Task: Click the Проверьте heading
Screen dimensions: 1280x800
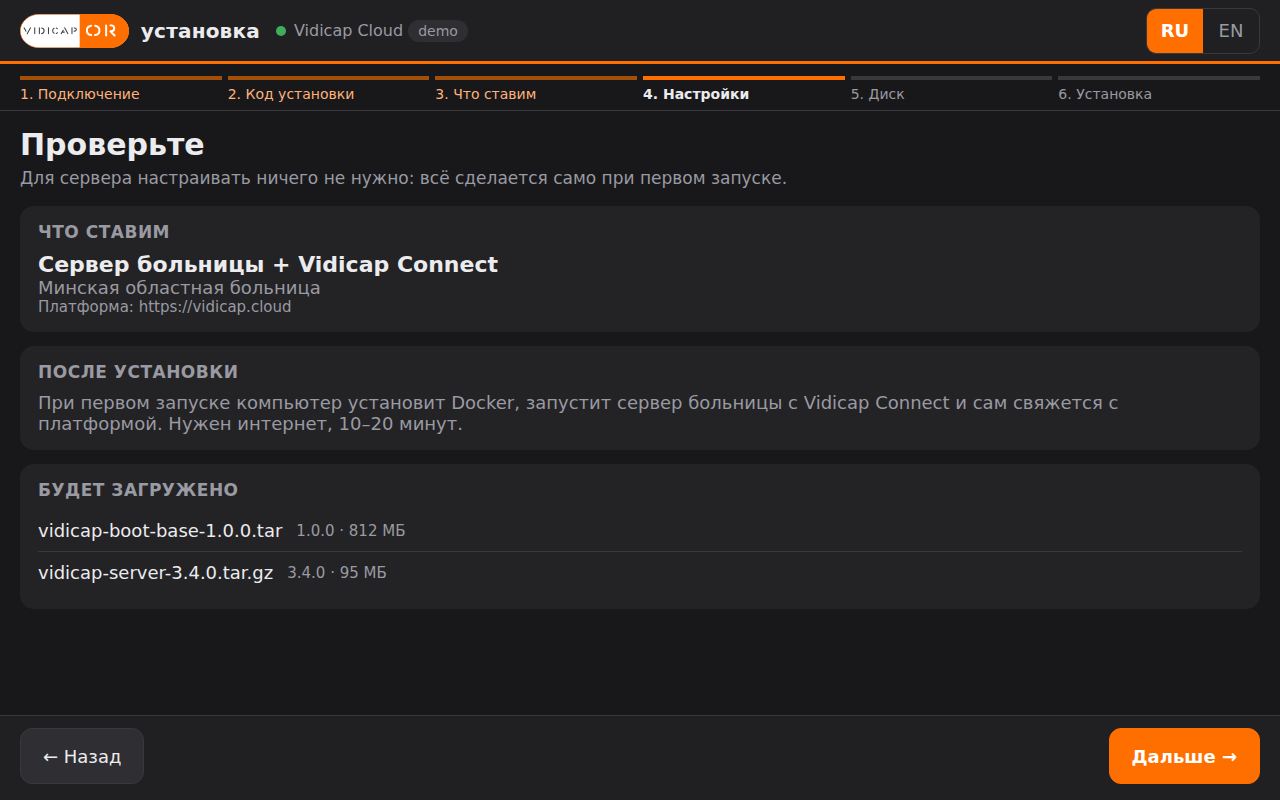Action: [112, 145]
